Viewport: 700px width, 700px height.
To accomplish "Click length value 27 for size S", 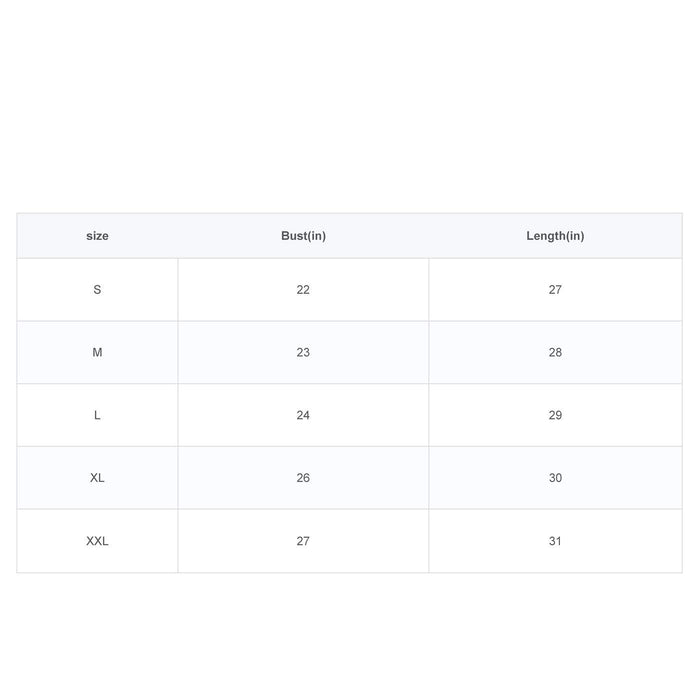I will [x=555, y=290].
